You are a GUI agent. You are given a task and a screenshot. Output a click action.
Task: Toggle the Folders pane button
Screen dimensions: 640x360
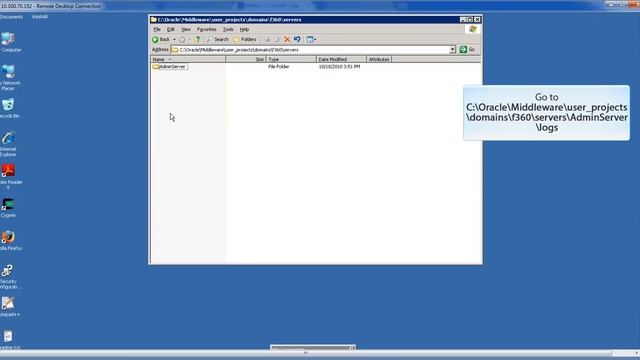[x=244, y=40]
